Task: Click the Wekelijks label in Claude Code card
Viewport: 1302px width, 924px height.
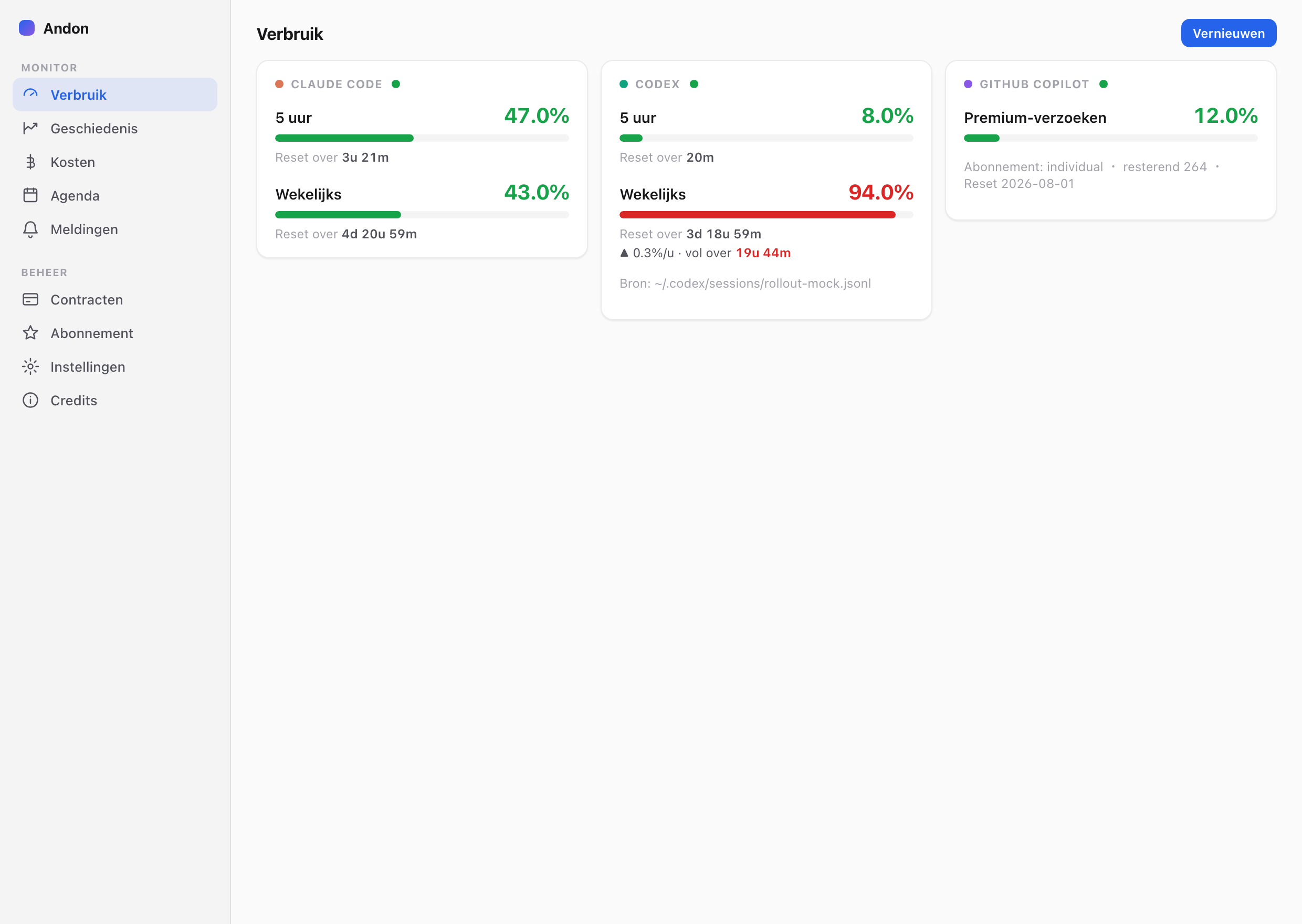Action: [308, 195]
